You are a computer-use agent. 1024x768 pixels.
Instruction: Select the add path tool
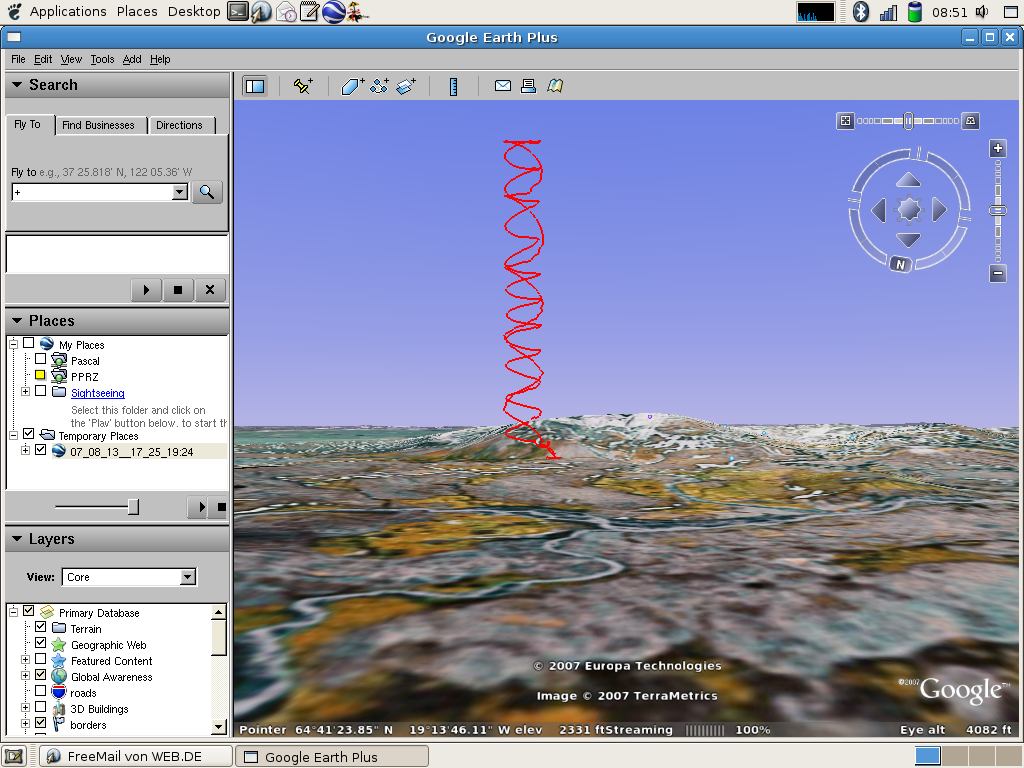tap(379, 86)
